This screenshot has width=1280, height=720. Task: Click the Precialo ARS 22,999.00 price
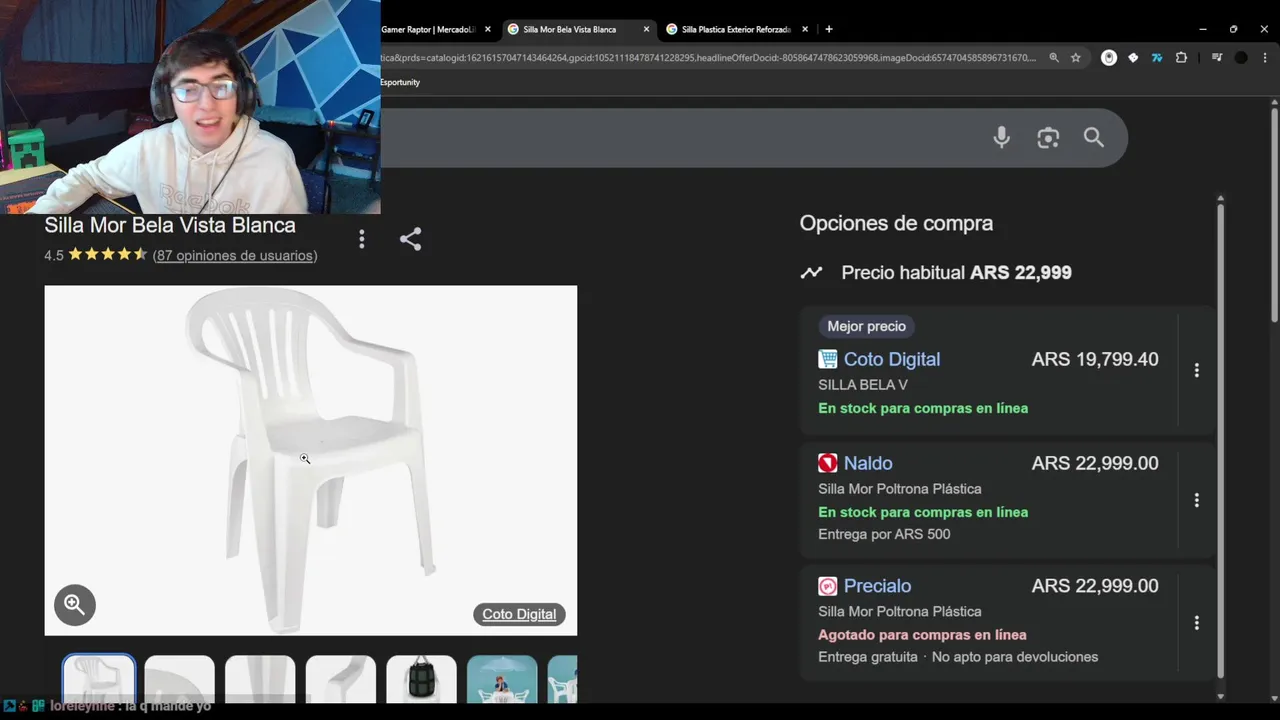[x=1095, y=586]
